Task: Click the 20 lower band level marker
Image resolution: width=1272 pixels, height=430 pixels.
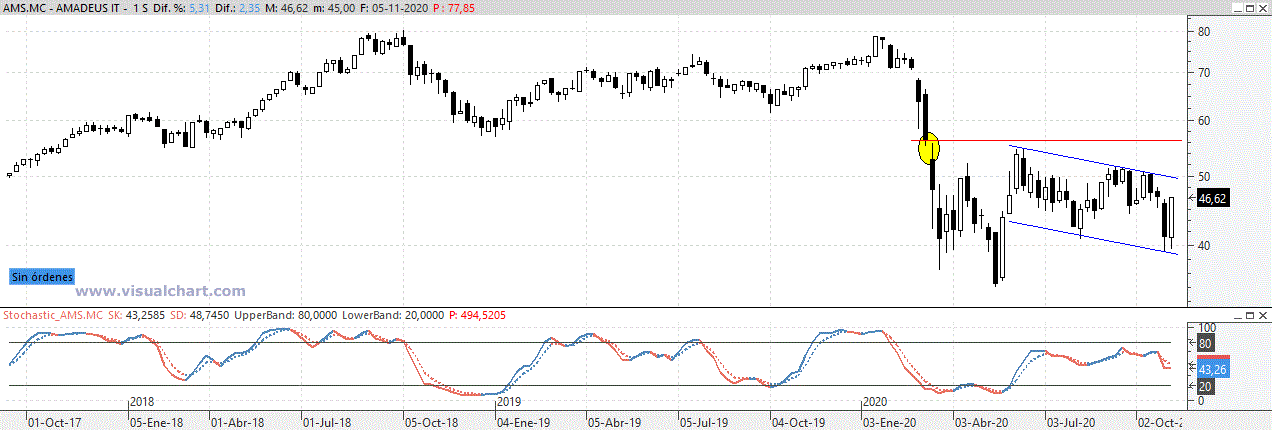Action: coord(1205,386)
